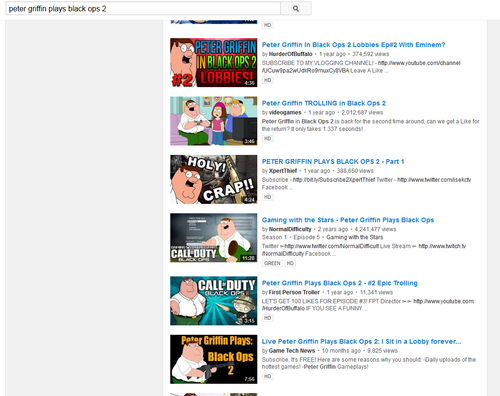Open 'Peter Griffin TROLLING in Black Ops 2' video
500x396 pixels.
tap(324, 103)
